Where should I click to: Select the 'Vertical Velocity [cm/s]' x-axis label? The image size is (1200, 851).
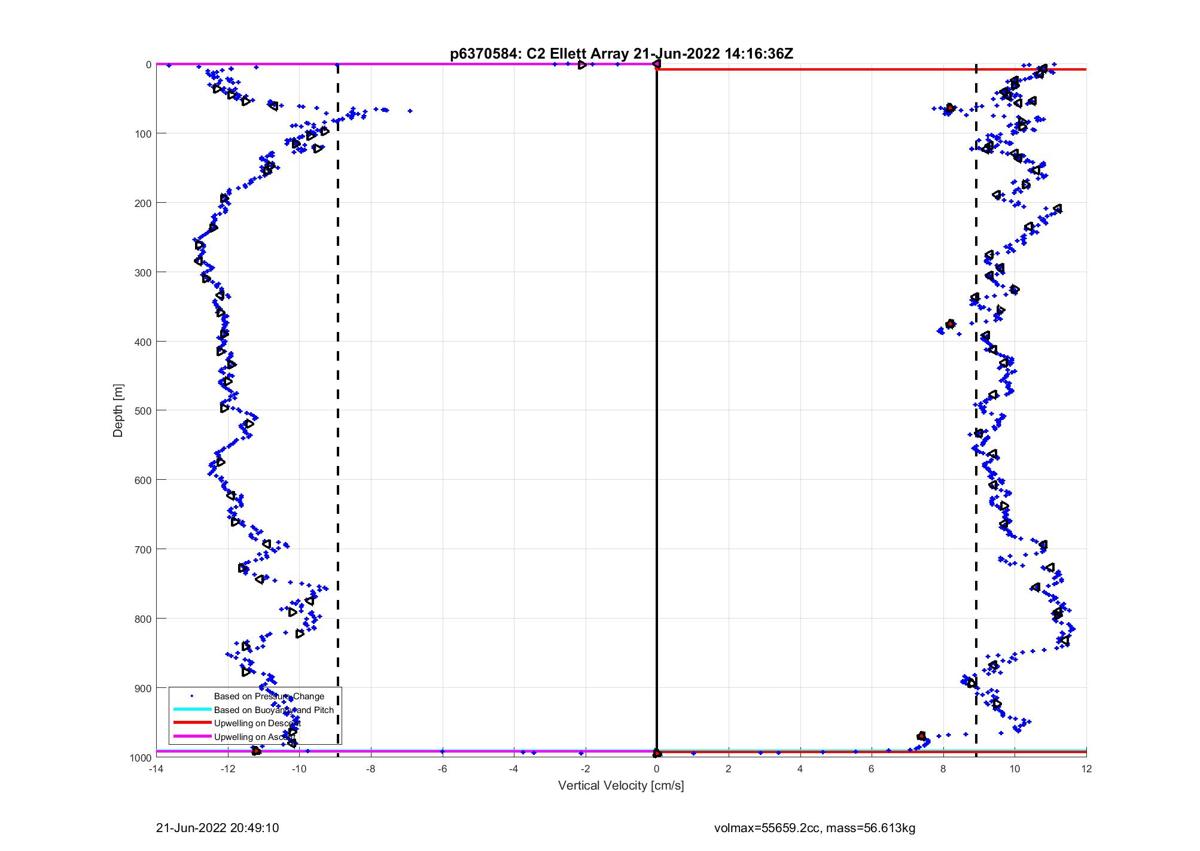point(621,786)
